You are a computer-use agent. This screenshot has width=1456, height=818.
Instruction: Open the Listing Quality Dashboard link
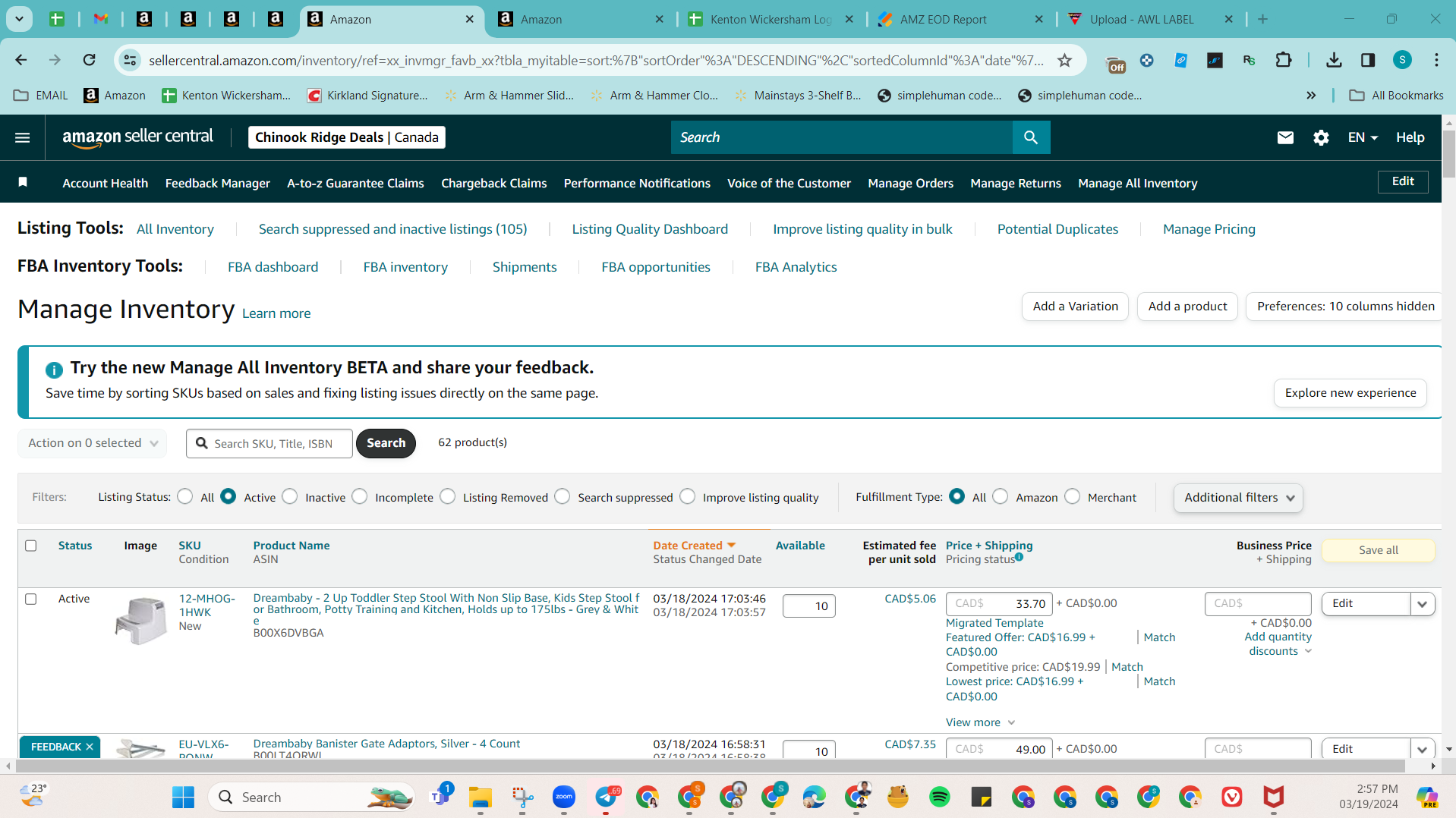pyautogui.click(x=650, y=229)
